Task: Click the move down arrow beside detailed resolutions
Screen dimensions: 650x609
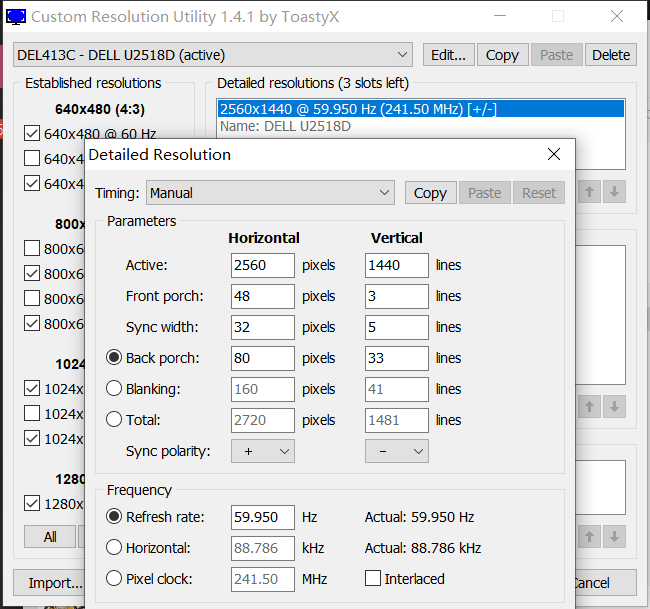Action: coord(614,192)
